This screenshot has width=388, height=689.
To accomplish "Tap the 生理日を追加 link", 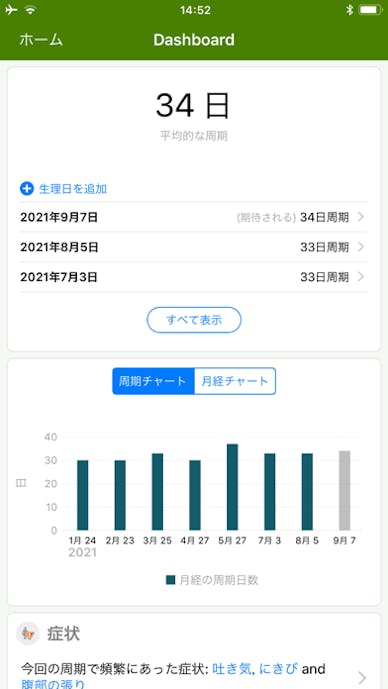I will tap(73, 189).
